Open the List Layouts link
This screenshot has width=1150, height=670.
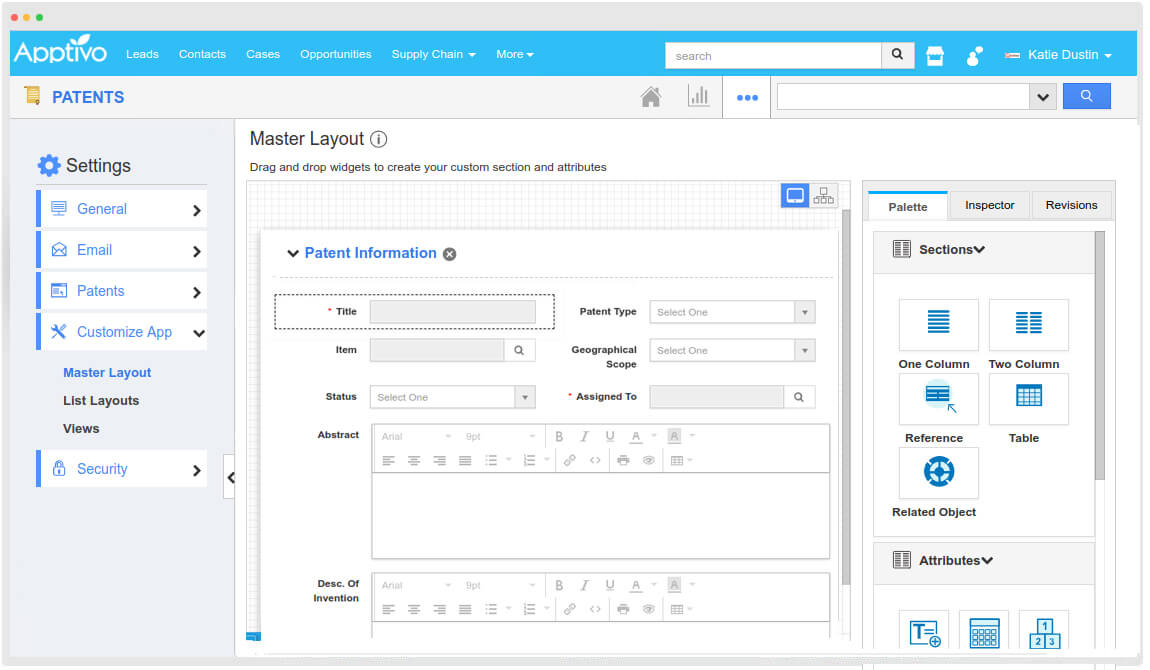pyautogui.click(x=101, y=400)
